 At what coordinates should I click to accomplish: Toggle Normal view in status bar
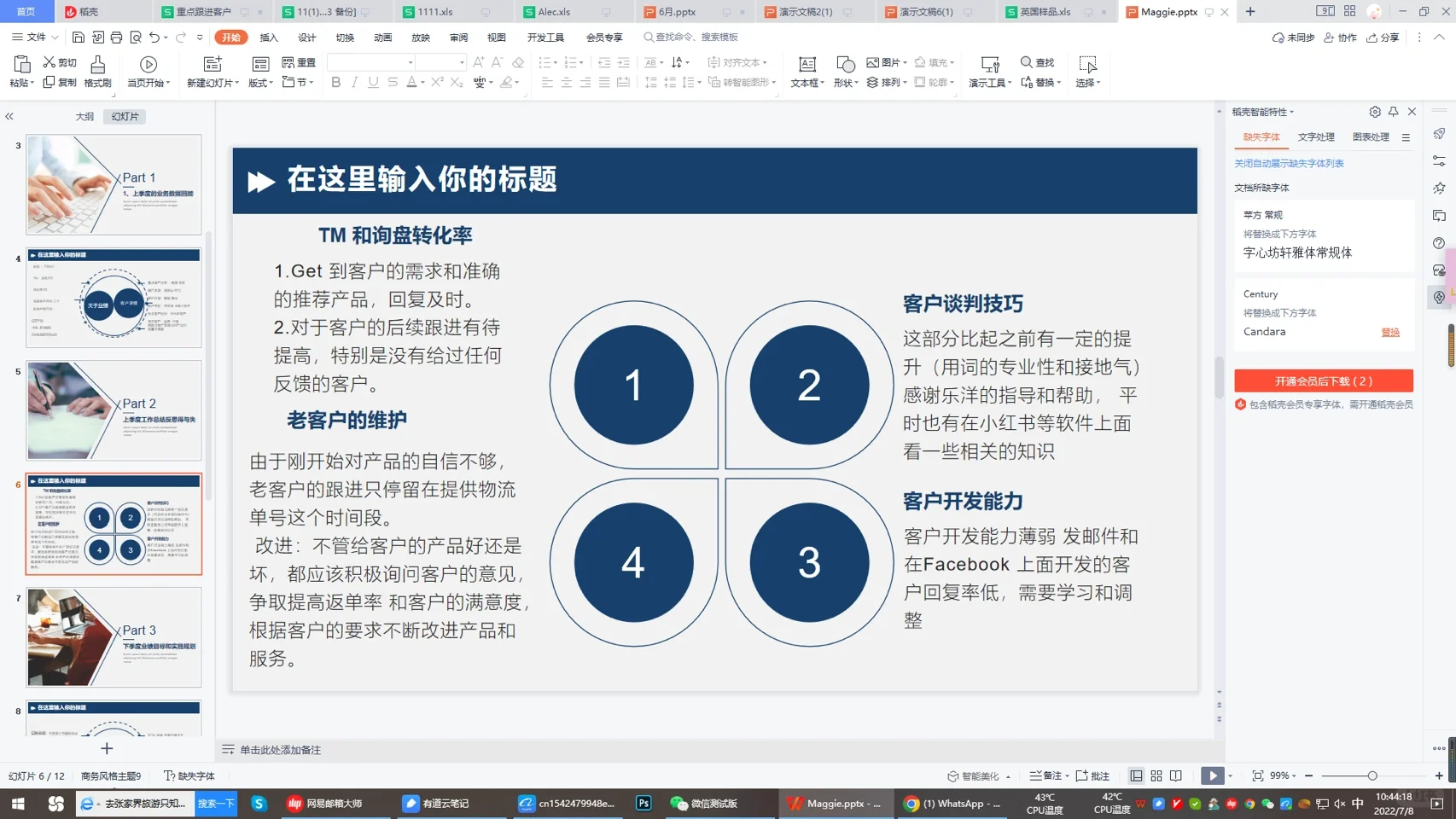pyautogui.click(x=1136, y=775)
